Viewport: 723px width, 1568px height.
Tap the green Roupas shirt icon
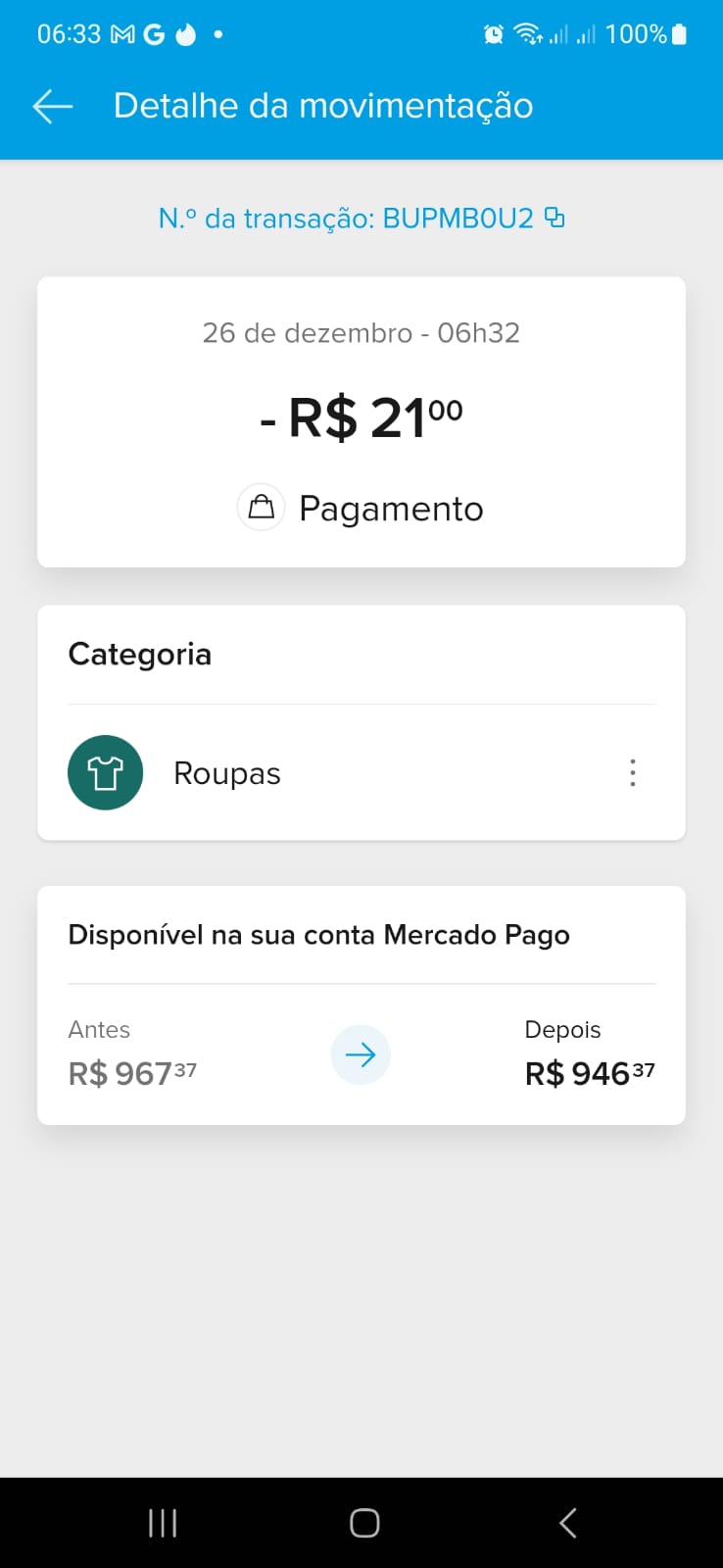tap(106, 772)
